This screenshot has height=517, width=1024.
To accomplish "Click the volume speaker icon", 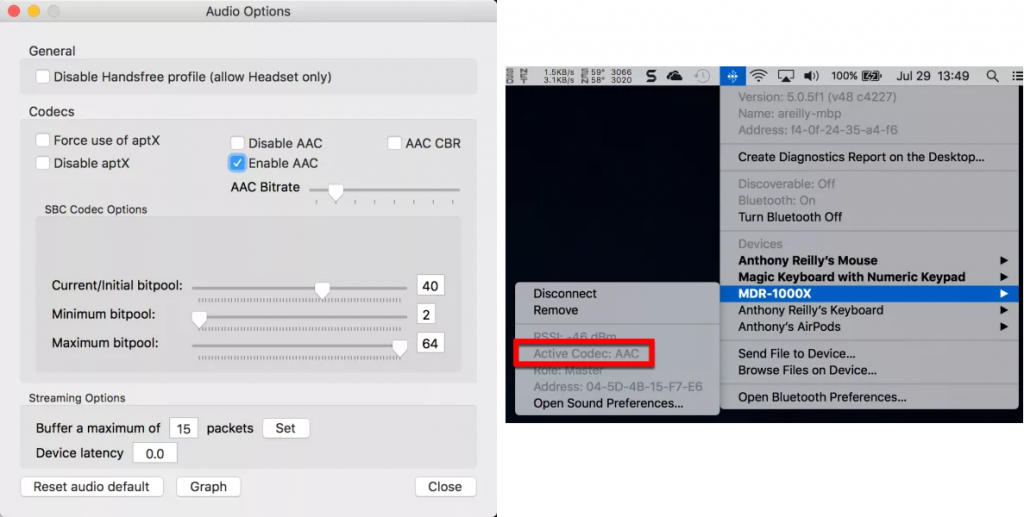I will [x=811, y=76].
